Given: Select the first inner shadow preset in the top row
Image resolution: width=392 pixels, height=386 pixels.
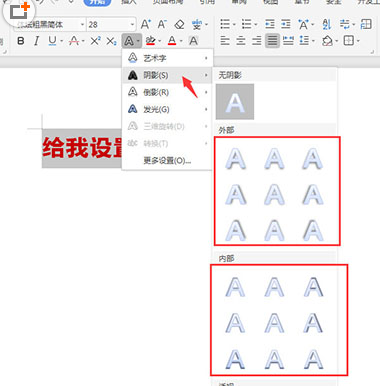Looking at the screenshot, I should [x=235, y=287].
